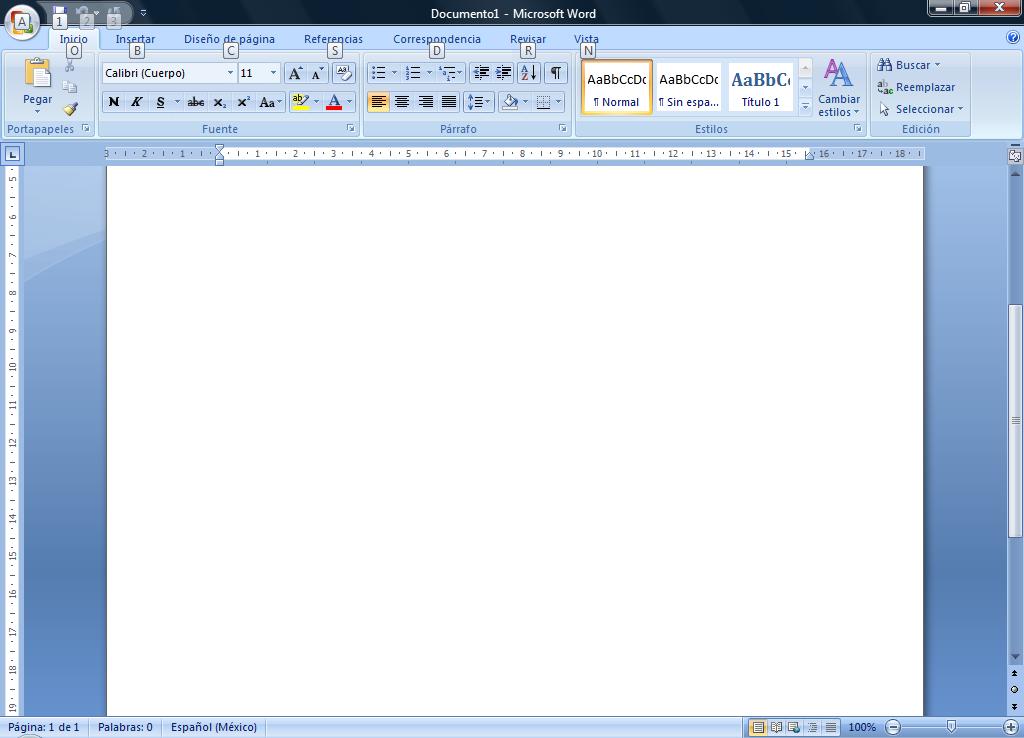Click the Save icon in quick access toolbar

pos(59,12)
